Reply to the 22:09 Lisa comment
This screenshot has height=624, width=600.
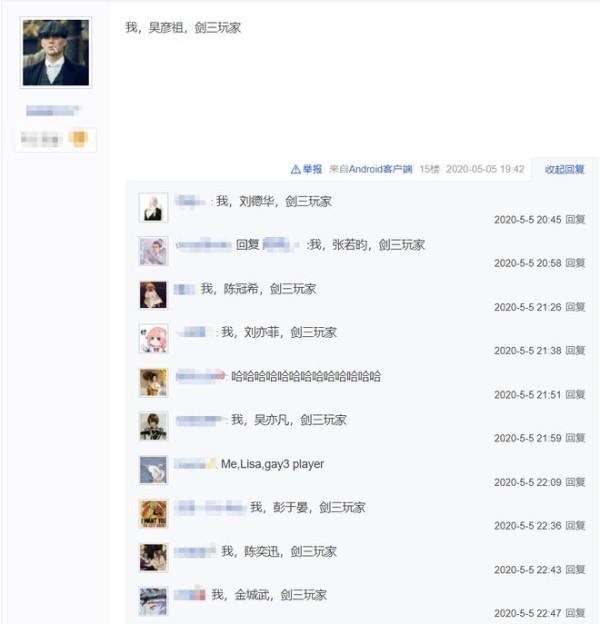point(575,482)
